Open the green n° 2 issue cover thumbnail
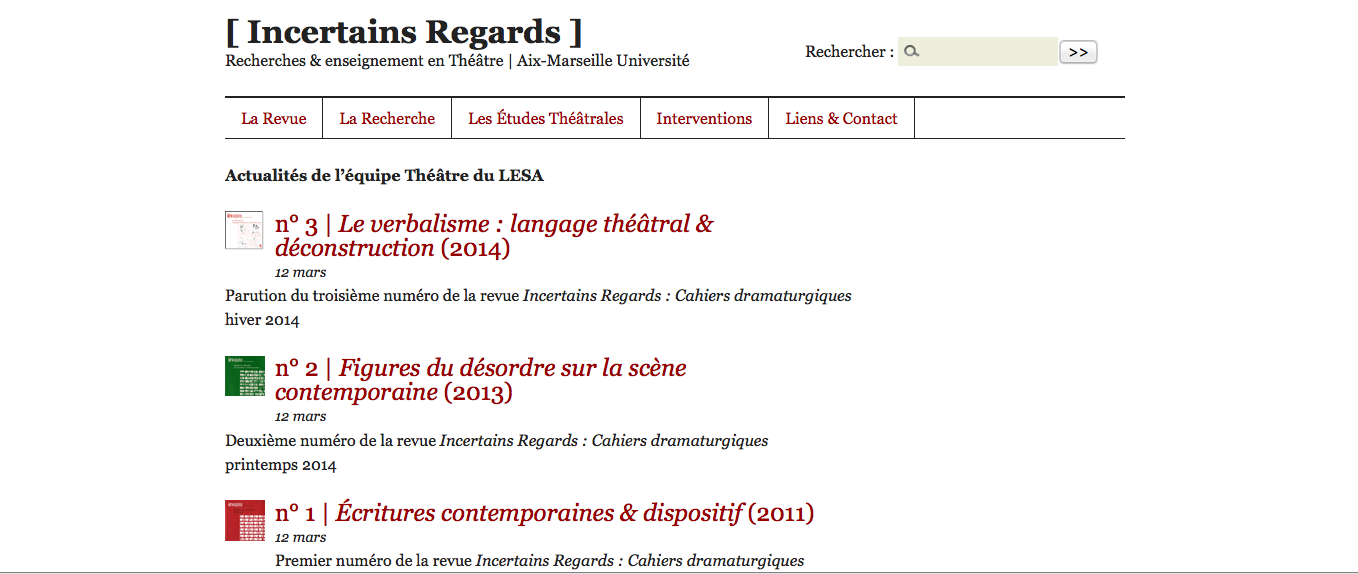This screenshot has height=574, width=1358. 244,375
